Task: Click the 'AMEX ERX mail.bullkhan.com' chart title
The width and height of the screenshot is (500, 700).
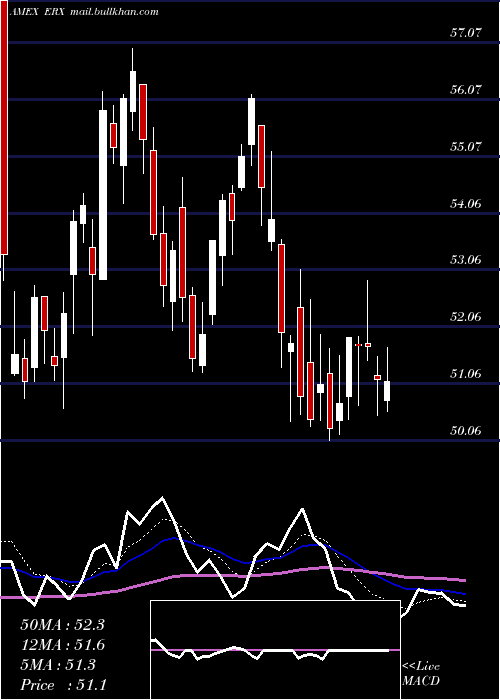Action: tap(84, 12)
